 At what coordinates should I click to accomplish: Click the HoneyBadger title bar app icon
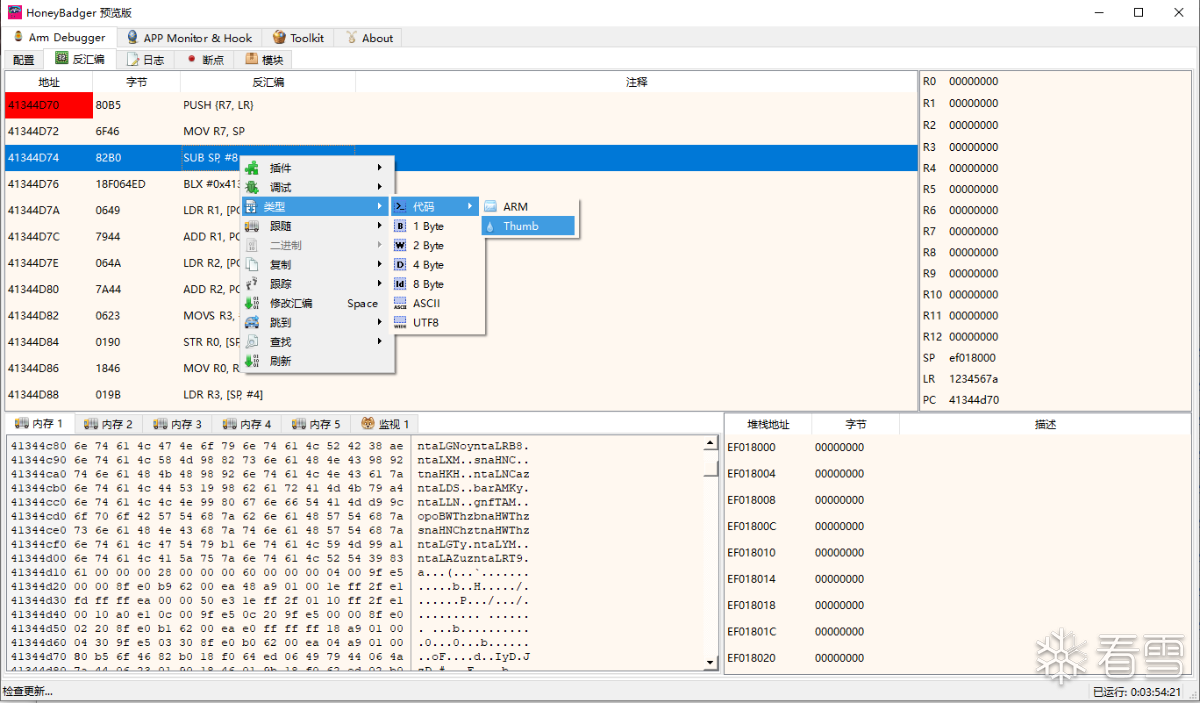pos(15,12)
